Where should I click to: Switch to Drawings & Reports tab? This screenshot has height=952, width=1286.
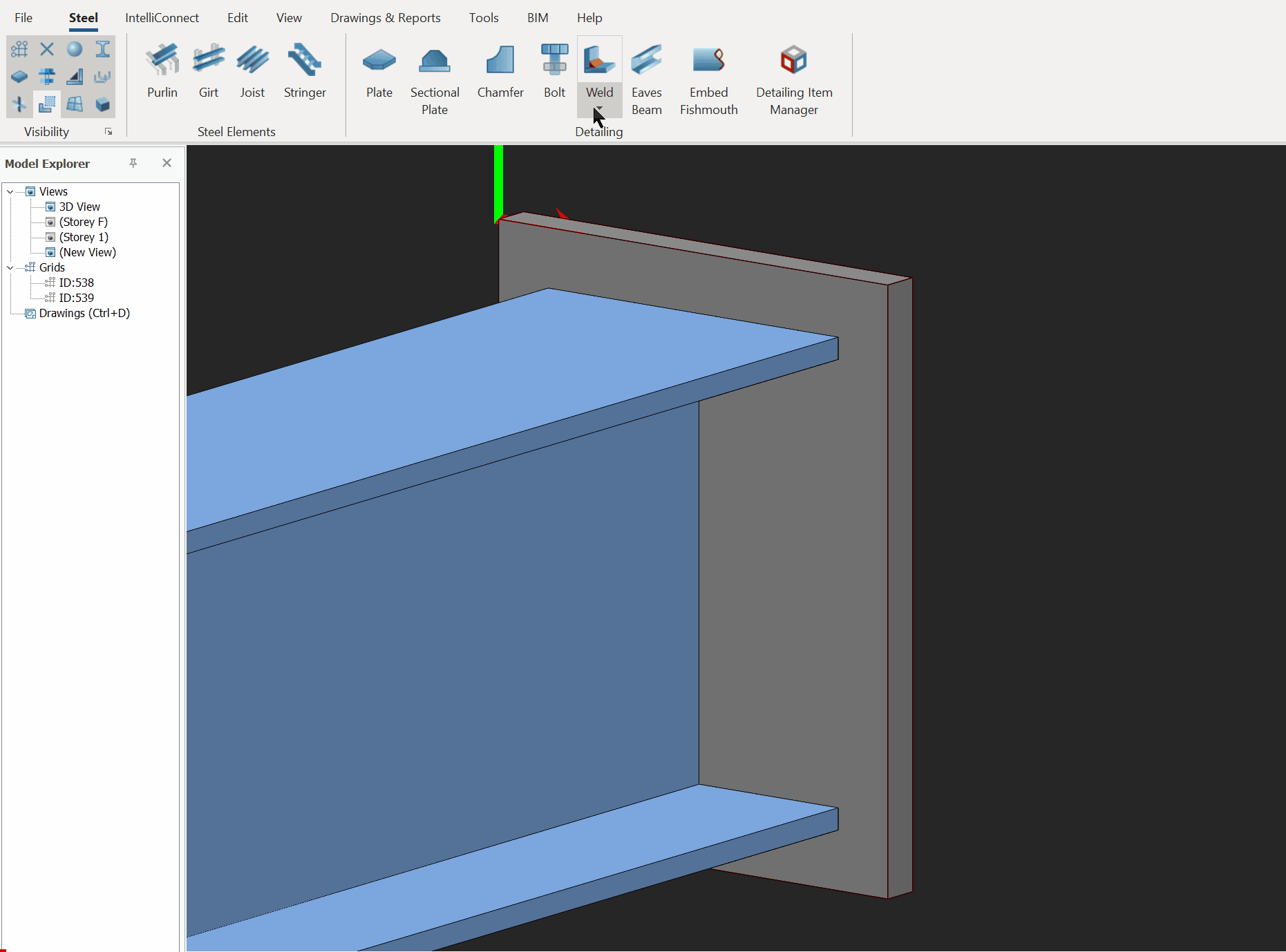pos(385,18)
